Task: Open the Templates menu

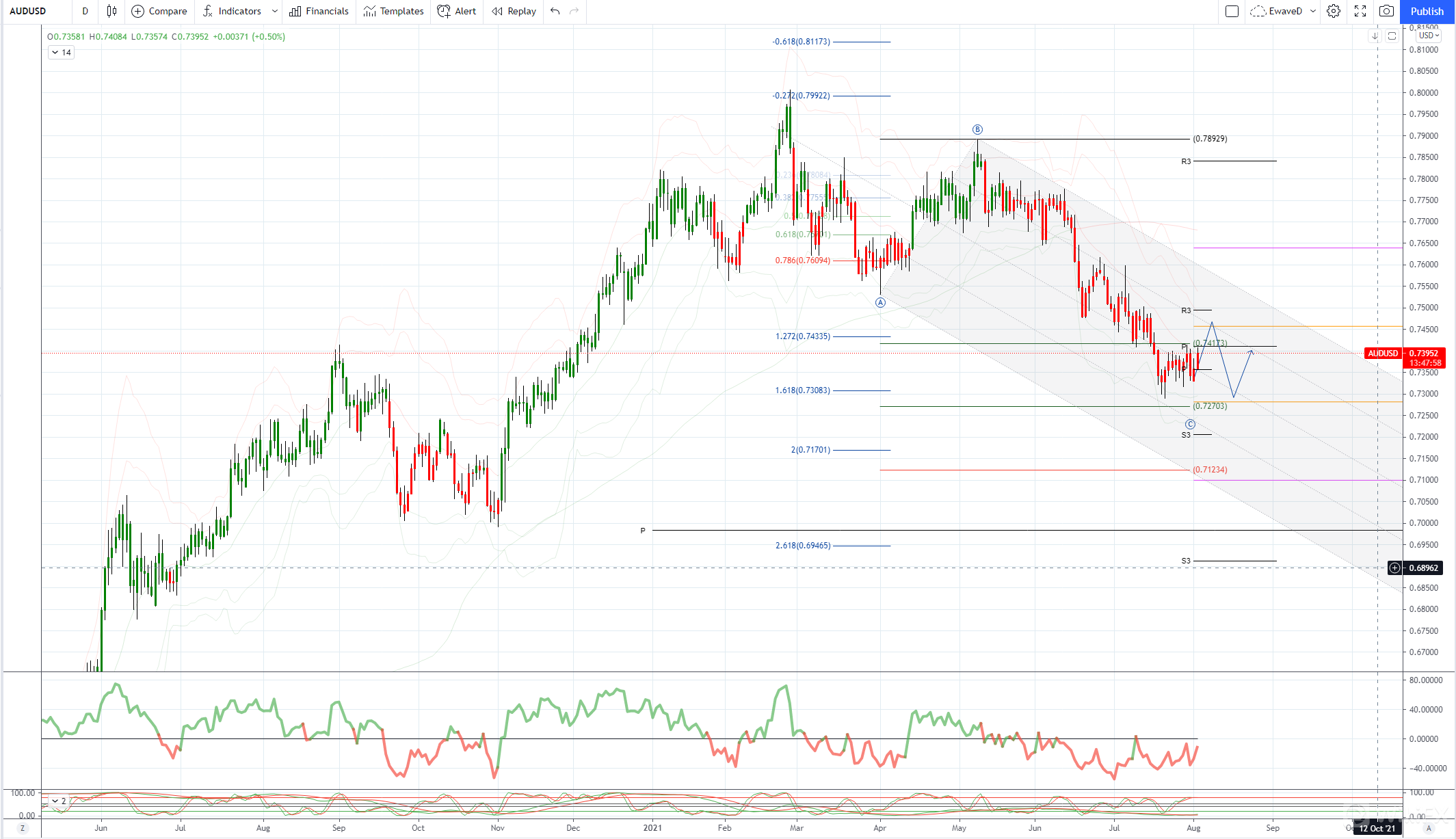Action: 393,11
